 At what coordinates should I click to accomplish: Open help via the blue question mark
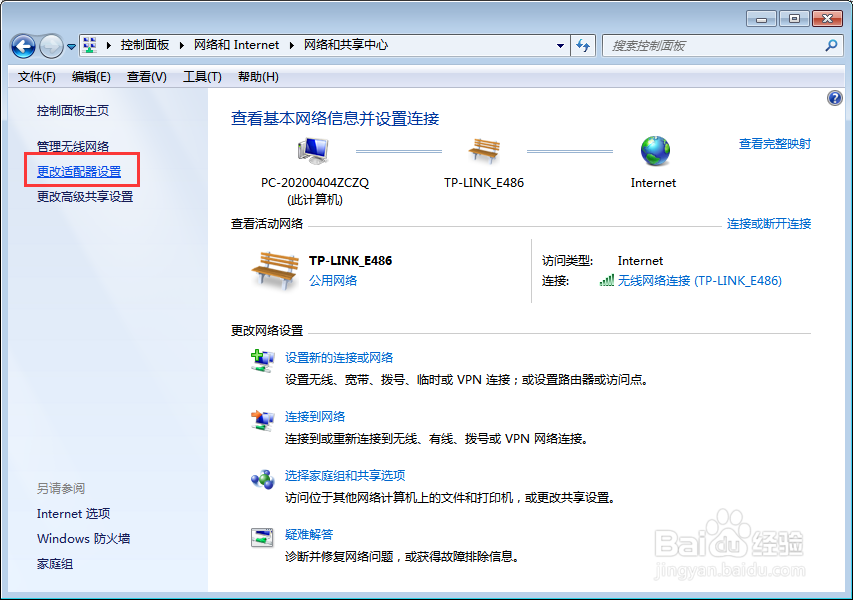click(x=835, y=98)
